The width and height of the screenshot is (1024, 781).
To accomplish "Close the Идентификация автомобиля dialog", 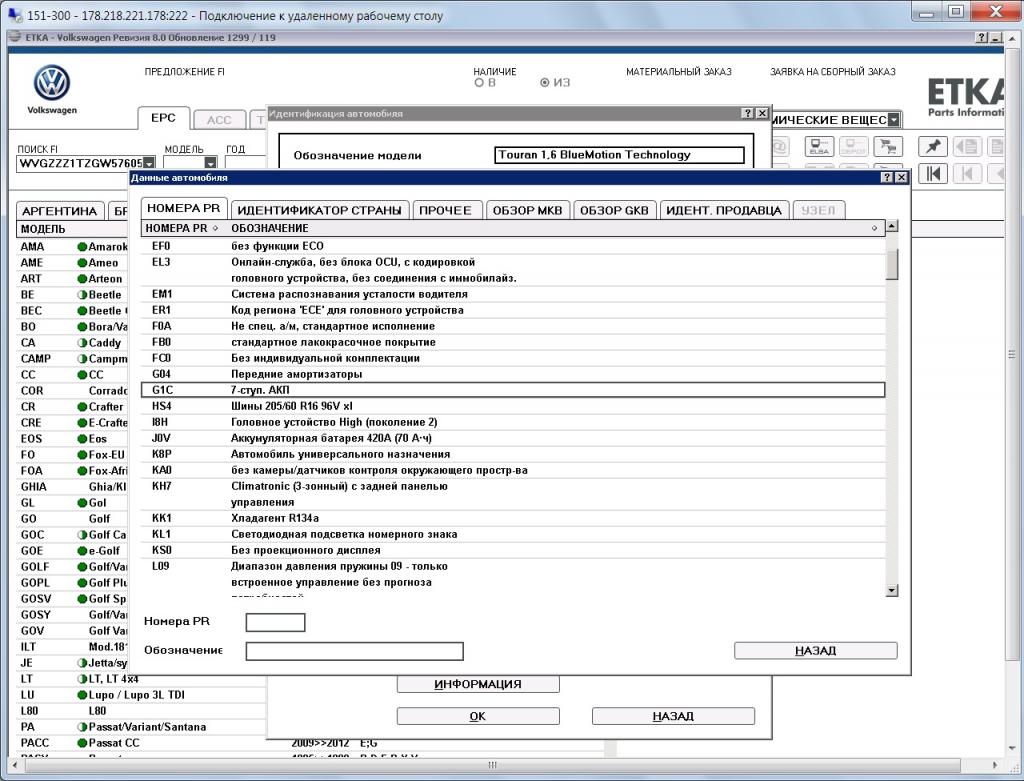I will [761, 114].
